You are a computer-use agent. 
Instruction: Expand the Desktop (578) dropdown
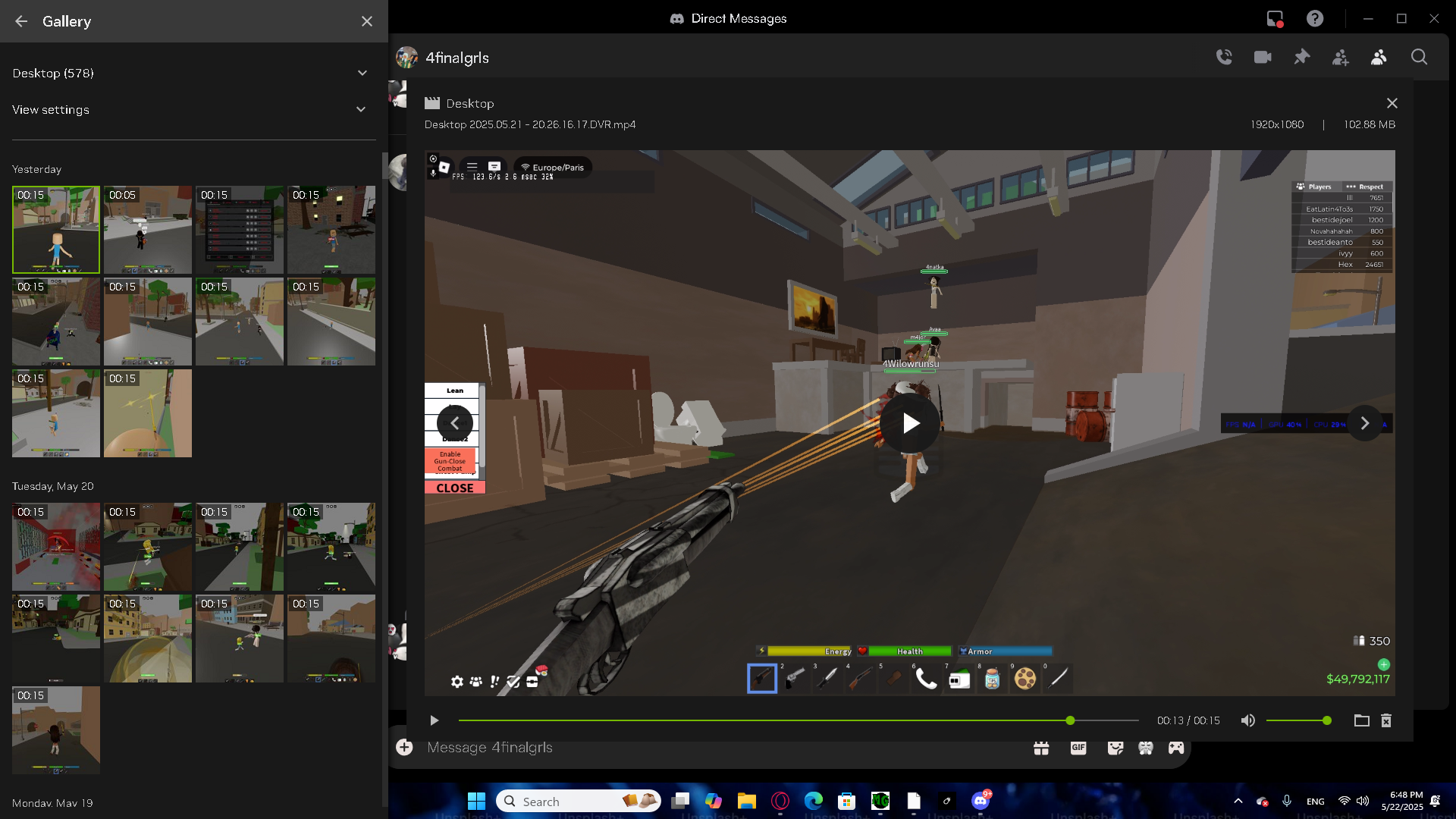pyautogui.click(x=362, y=73)
